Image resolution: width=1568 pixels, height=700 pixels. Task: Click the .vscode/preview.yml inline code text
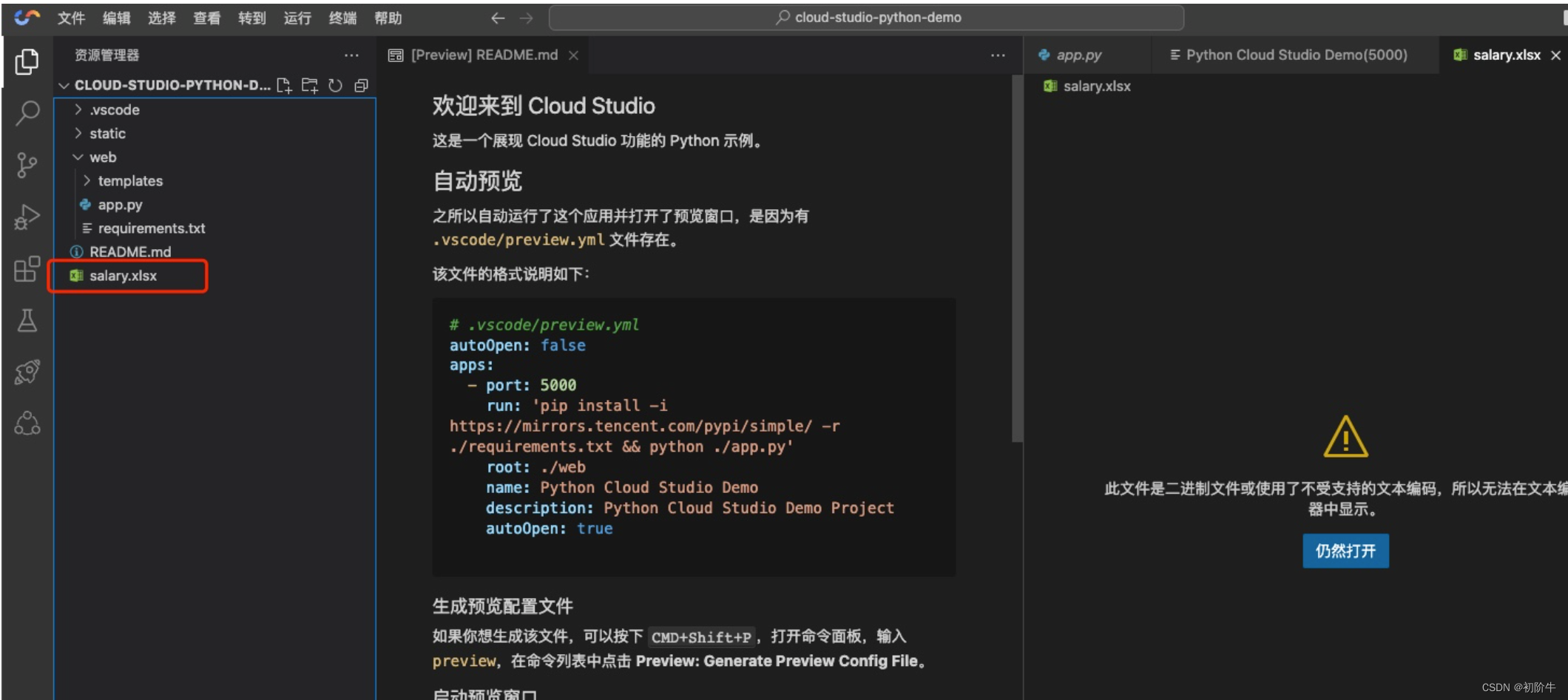(x=518, y=240)
